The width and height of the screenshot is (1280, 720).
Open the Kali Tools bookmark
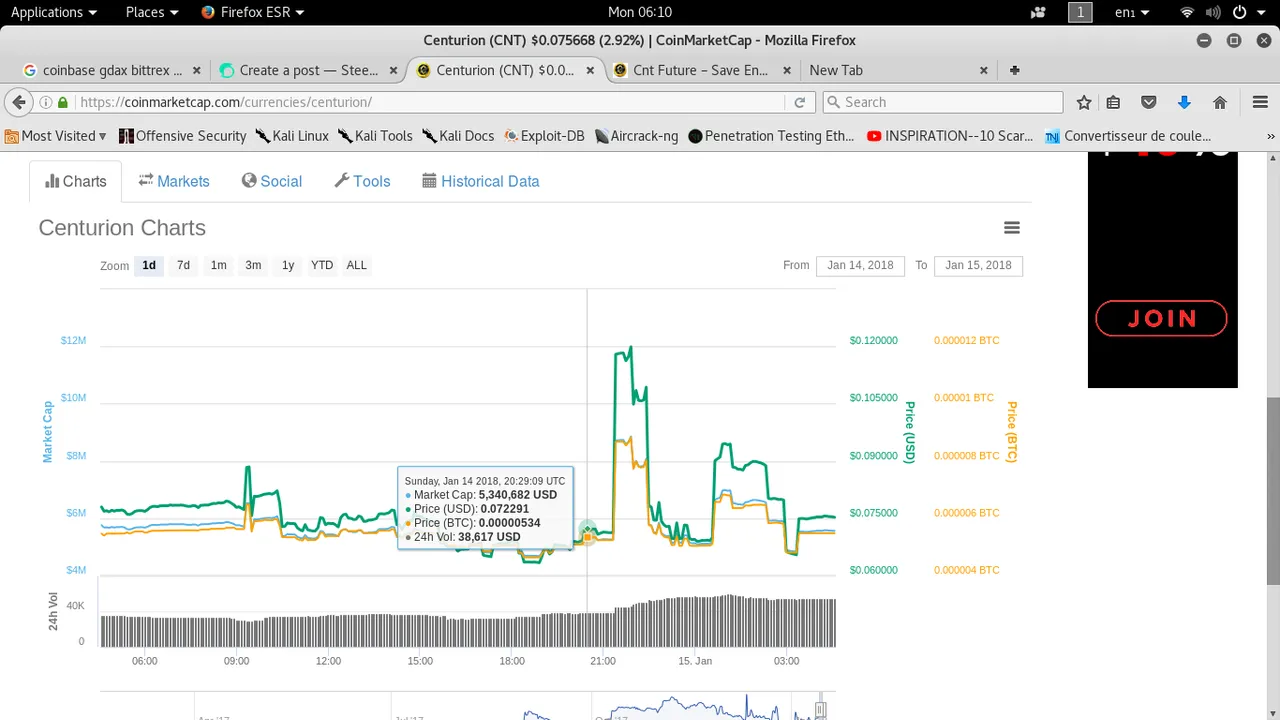(375, 136)
